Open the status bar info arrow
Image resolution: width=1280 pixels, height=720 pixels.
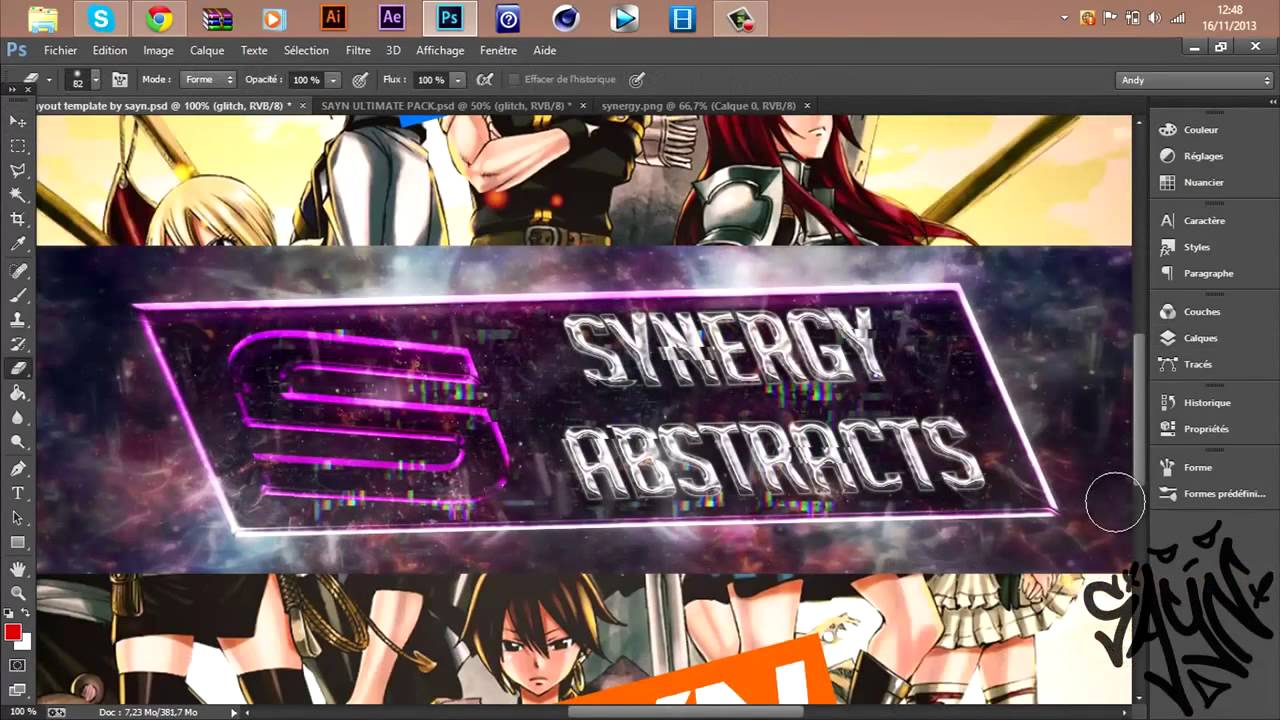[x=234, y=712]
